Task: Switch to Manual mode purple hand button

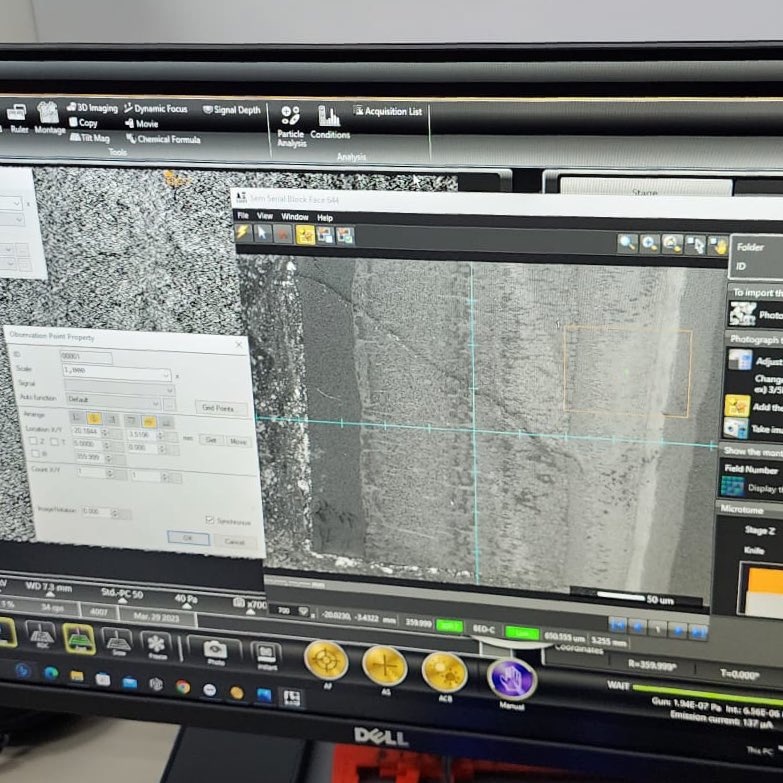Action: [x=511, y=679]
